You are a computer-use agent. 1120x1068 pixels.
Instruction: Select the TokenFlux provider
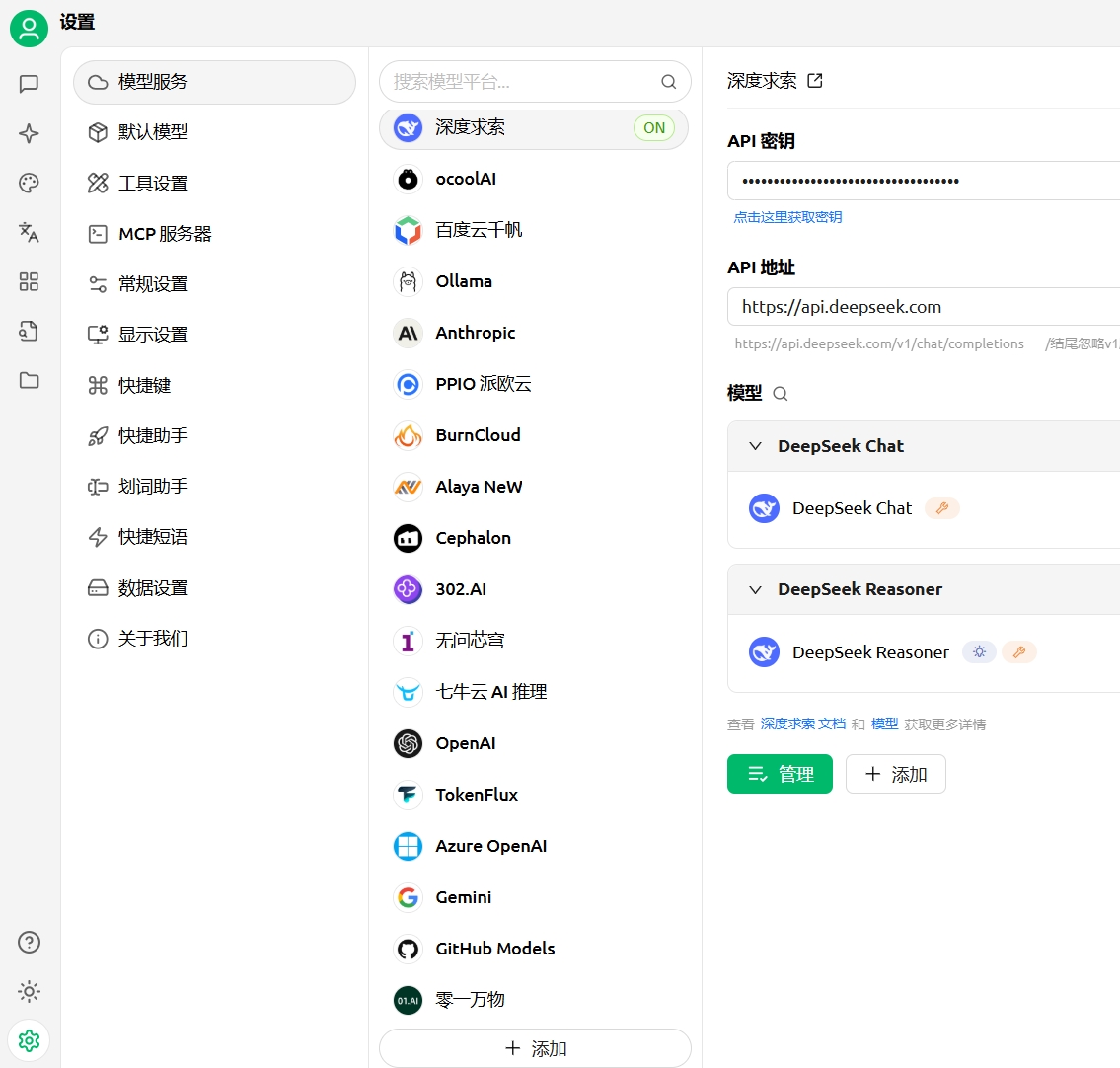coord(534,795)
